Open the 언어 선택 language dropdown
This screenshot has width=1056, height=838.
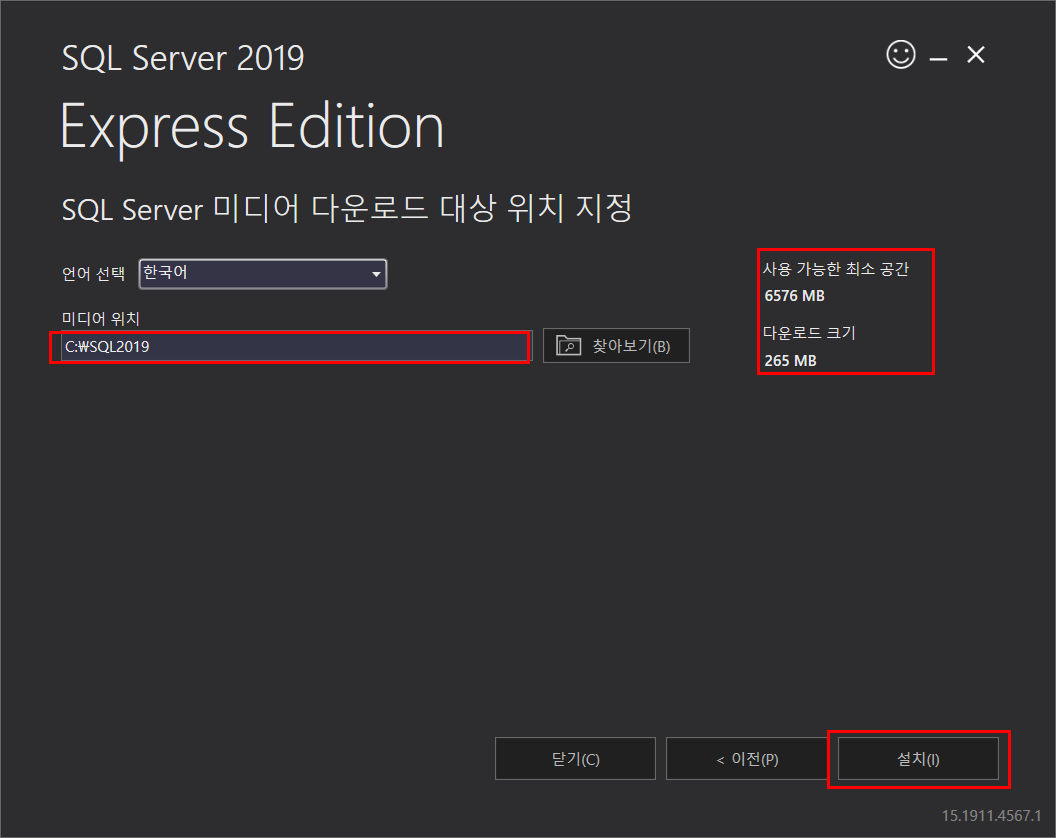click(263, 273)
